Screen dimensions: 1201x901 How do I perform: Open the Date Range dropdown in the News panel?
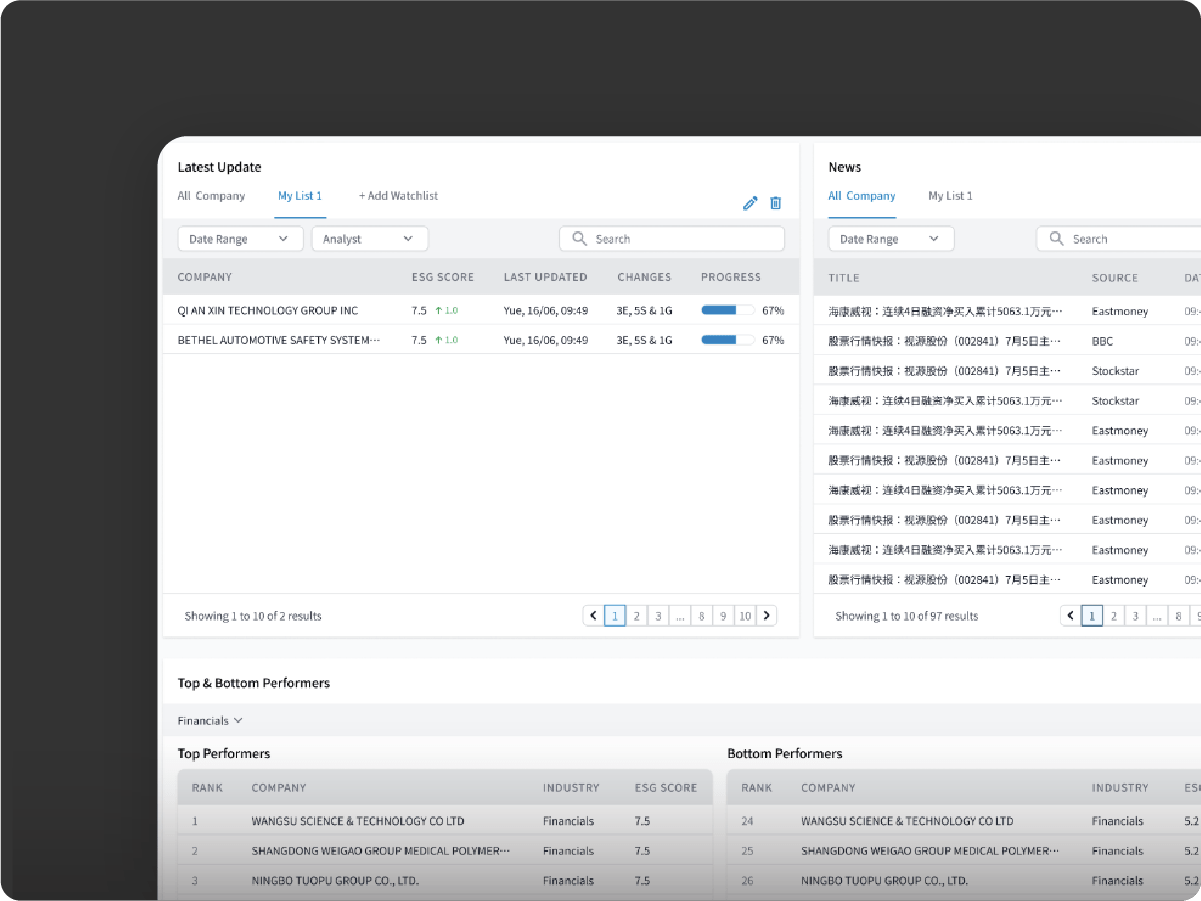(x=890, y=238)
